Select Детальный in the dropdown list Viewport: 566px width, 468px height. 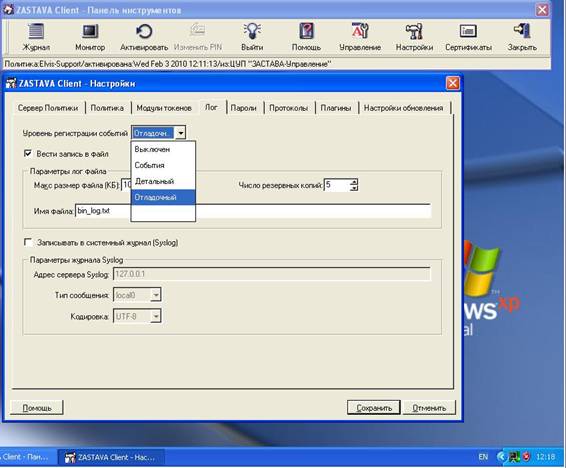163,181
